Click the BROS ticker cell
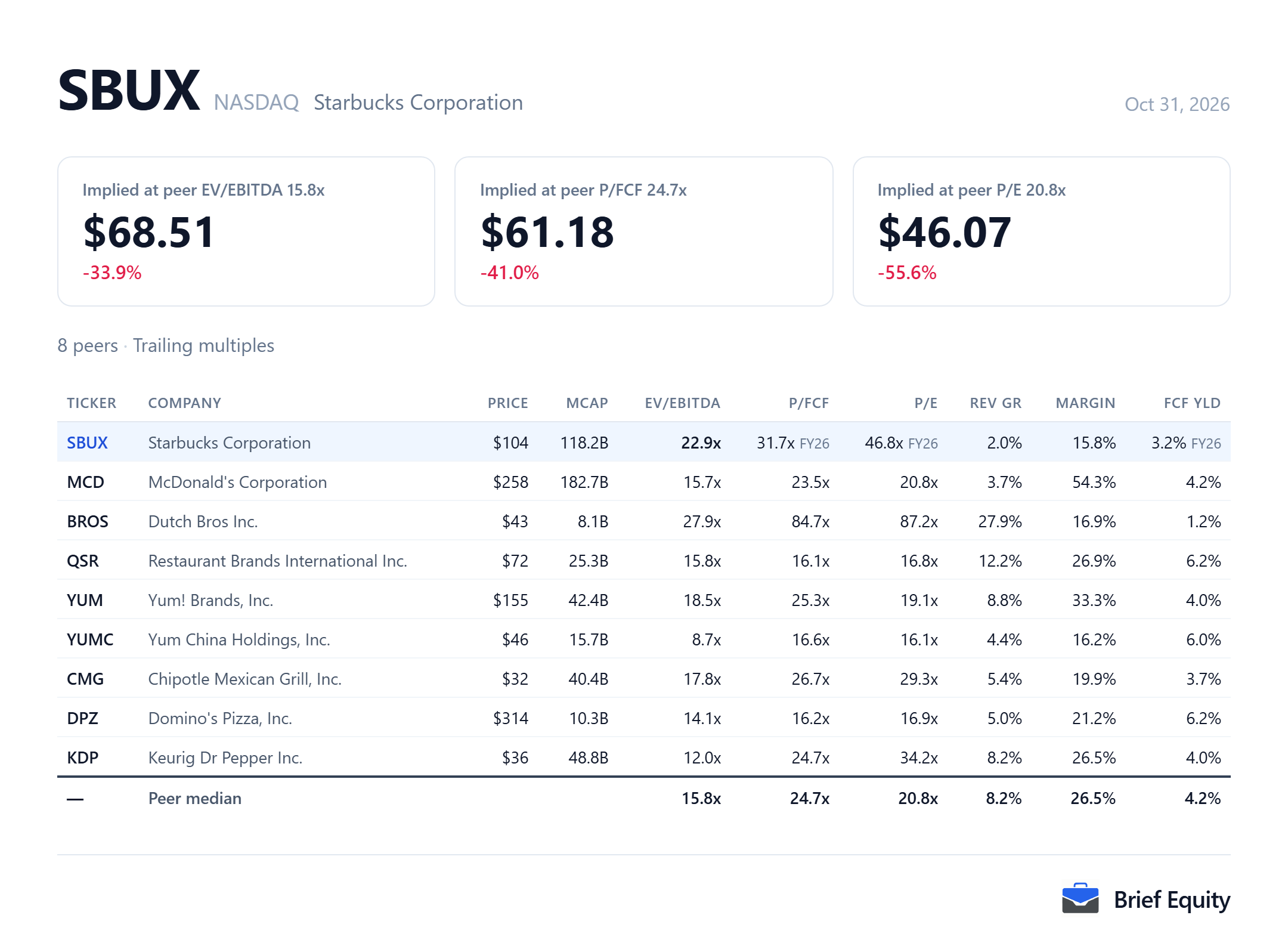Image resolution: width=1288 pixels, height=946 pixels. coord(88,521)
